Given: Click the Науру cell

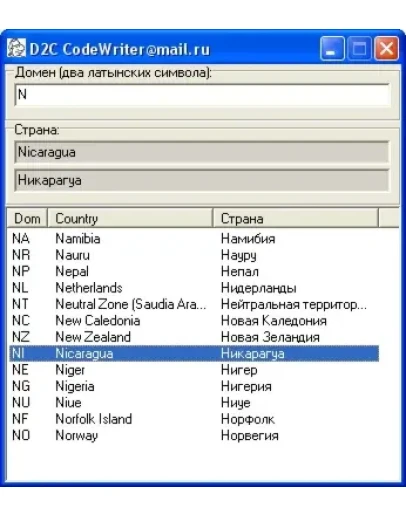Looking at the screenshot, I should 239,256.
